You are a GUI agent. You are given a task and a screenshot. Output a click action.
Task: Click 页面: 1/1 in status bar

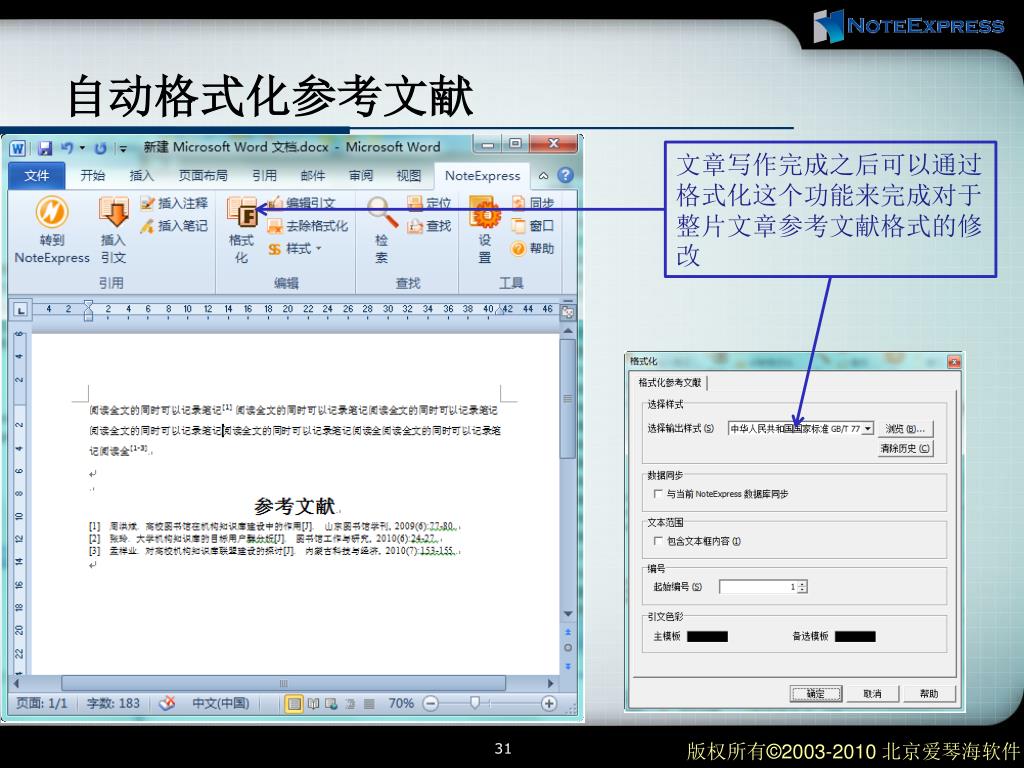click(42, 703)
